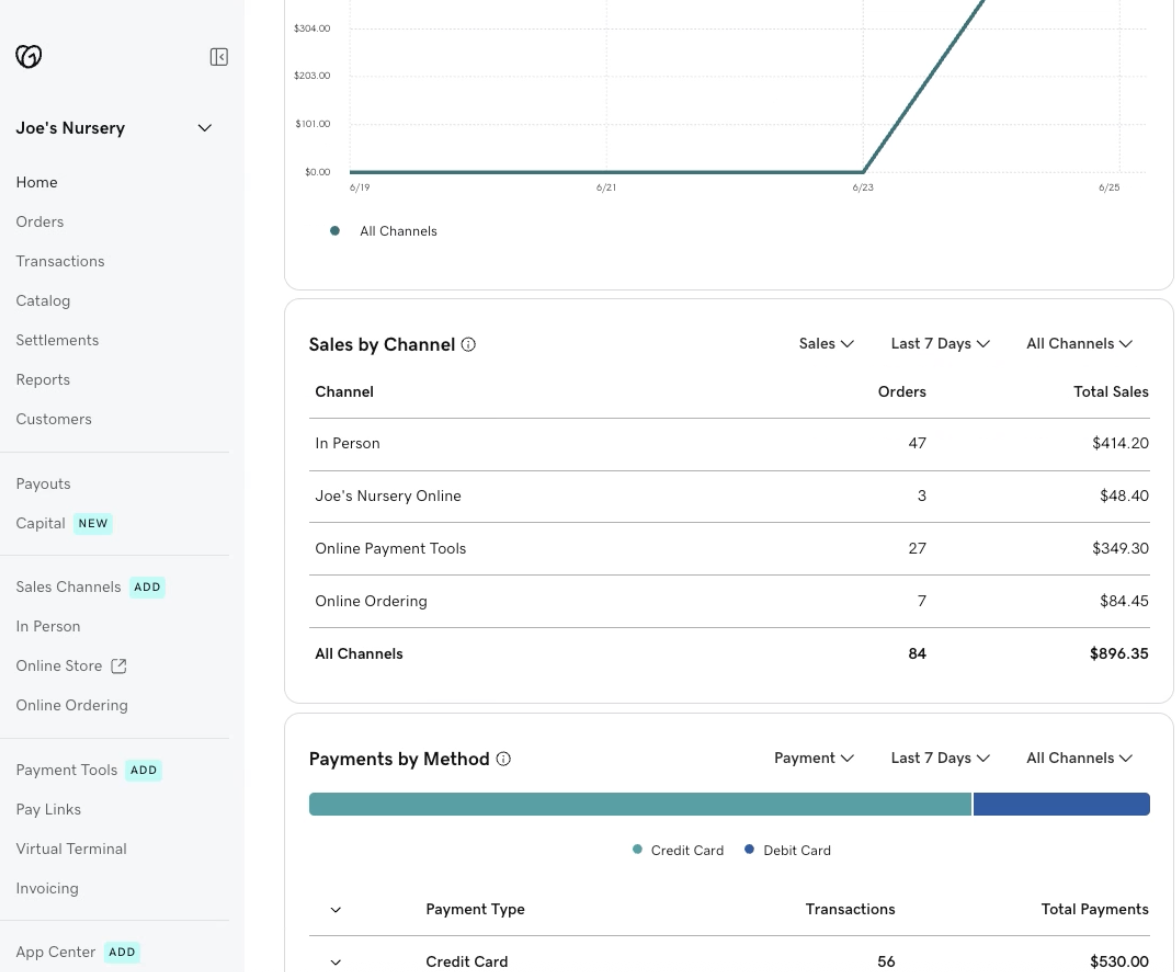Collapse the sidebar using the panel icon

pos(219,57)
